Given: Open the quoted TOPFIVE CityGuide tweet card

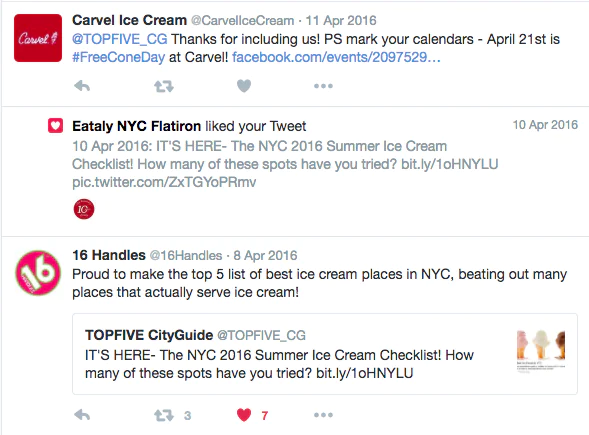Looking at the screenshot, I should [x=325, y=354].
